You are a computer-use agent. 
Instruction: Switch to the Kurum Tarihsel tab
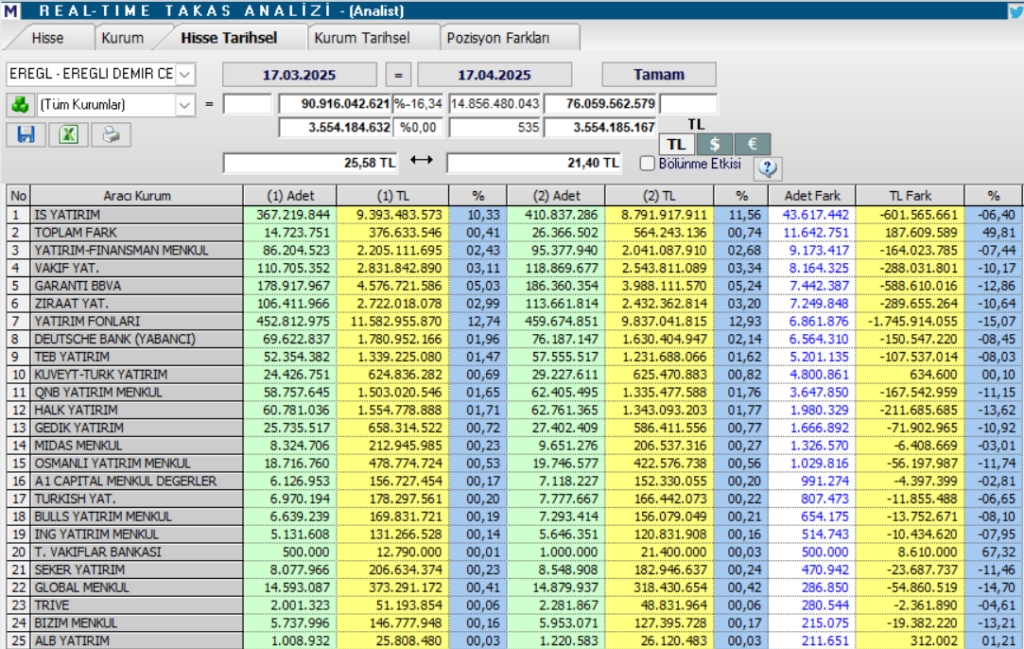pos(362,38)
